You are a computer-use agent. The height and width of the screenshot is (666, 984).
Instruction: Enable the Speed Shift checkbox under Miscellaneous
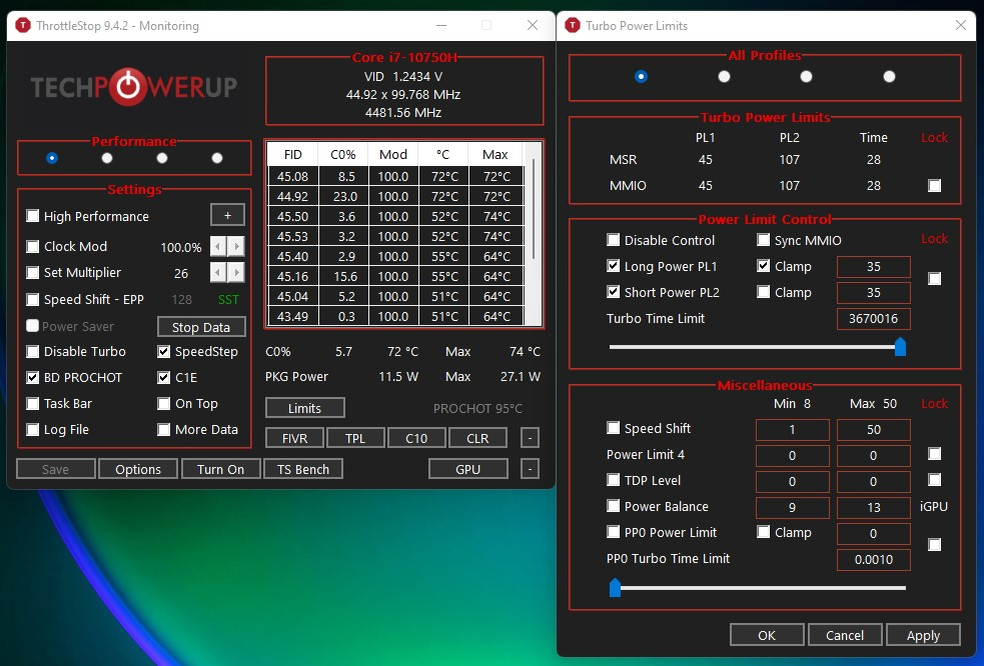[x=613, y=428]
